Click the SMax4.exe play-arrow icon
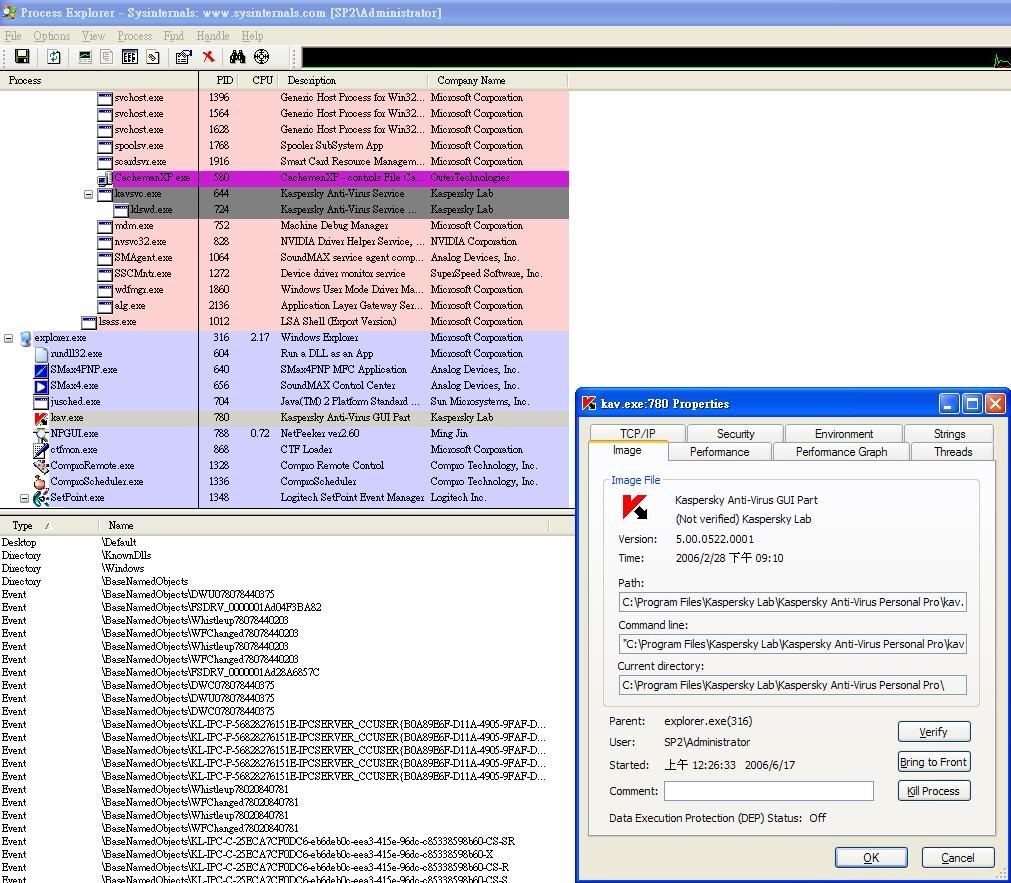The image size is (1011, 883). click(x=41, y=386)
